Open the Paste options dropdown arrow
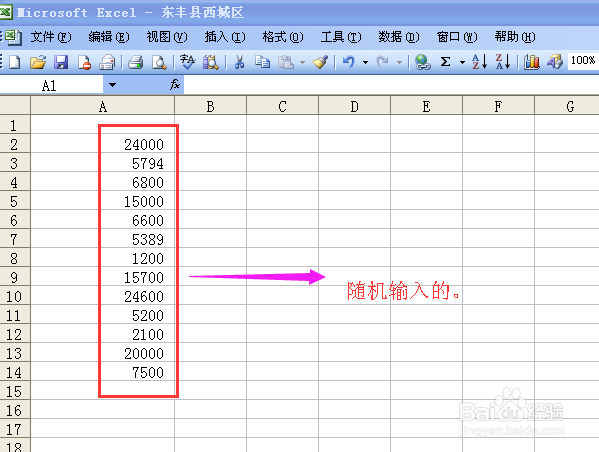Image resolution: width=599 pixels, height=452 pixels. [302, 62]
